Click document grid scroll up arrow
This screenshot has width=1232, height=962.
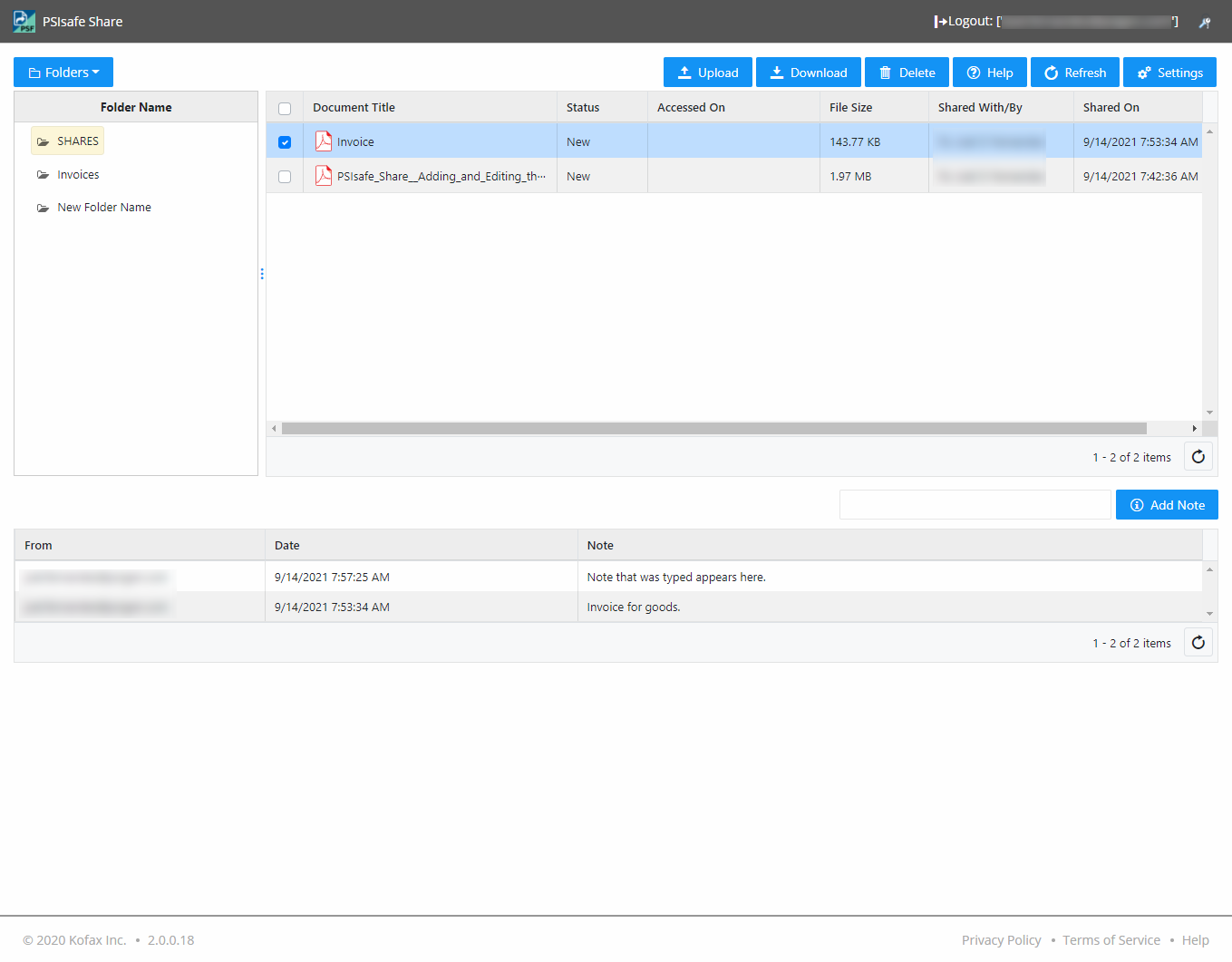tap(1209, 131)
